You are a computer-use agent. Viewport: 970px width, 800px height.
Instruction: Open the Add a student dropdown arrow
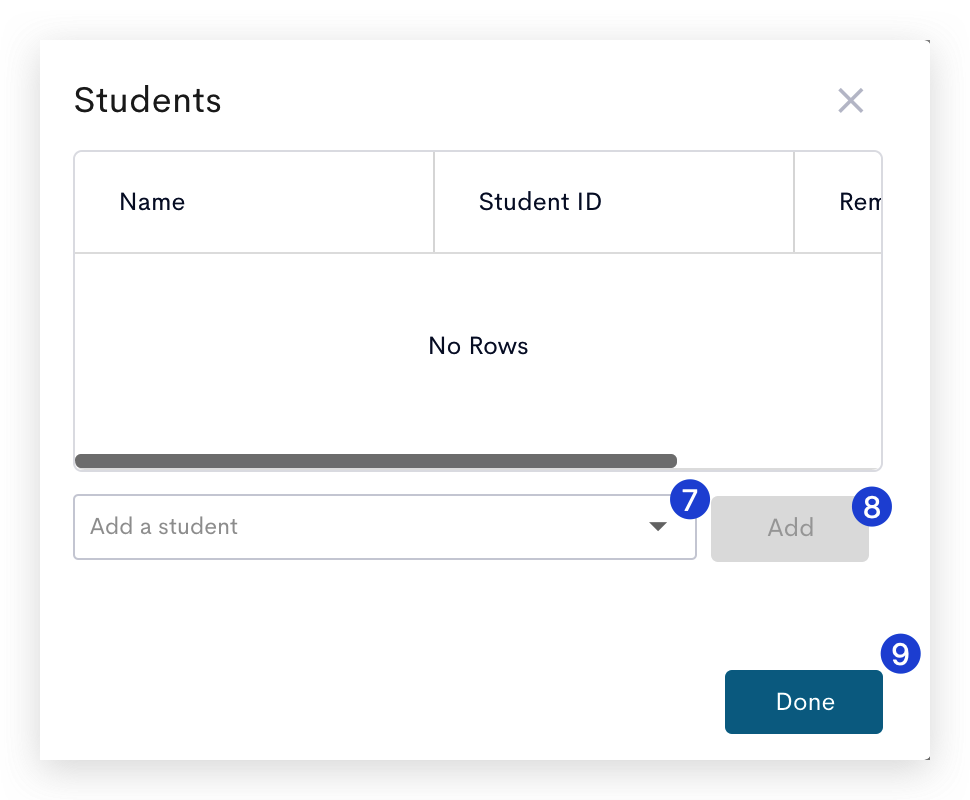(658, 527)
